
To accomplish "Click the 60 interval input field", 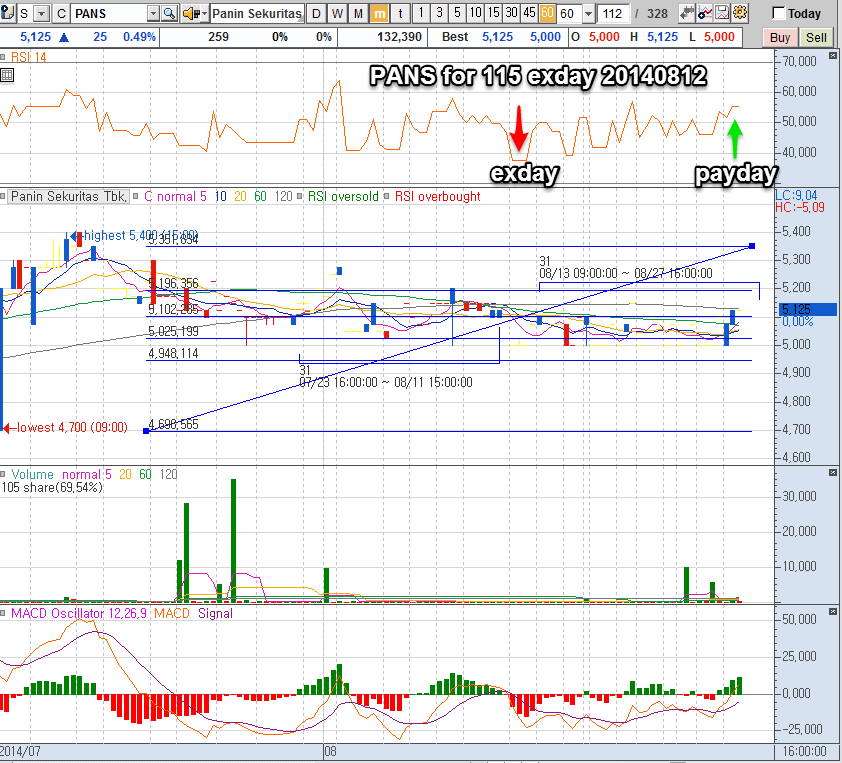I will pyautogui.click(x=570, y=13).
